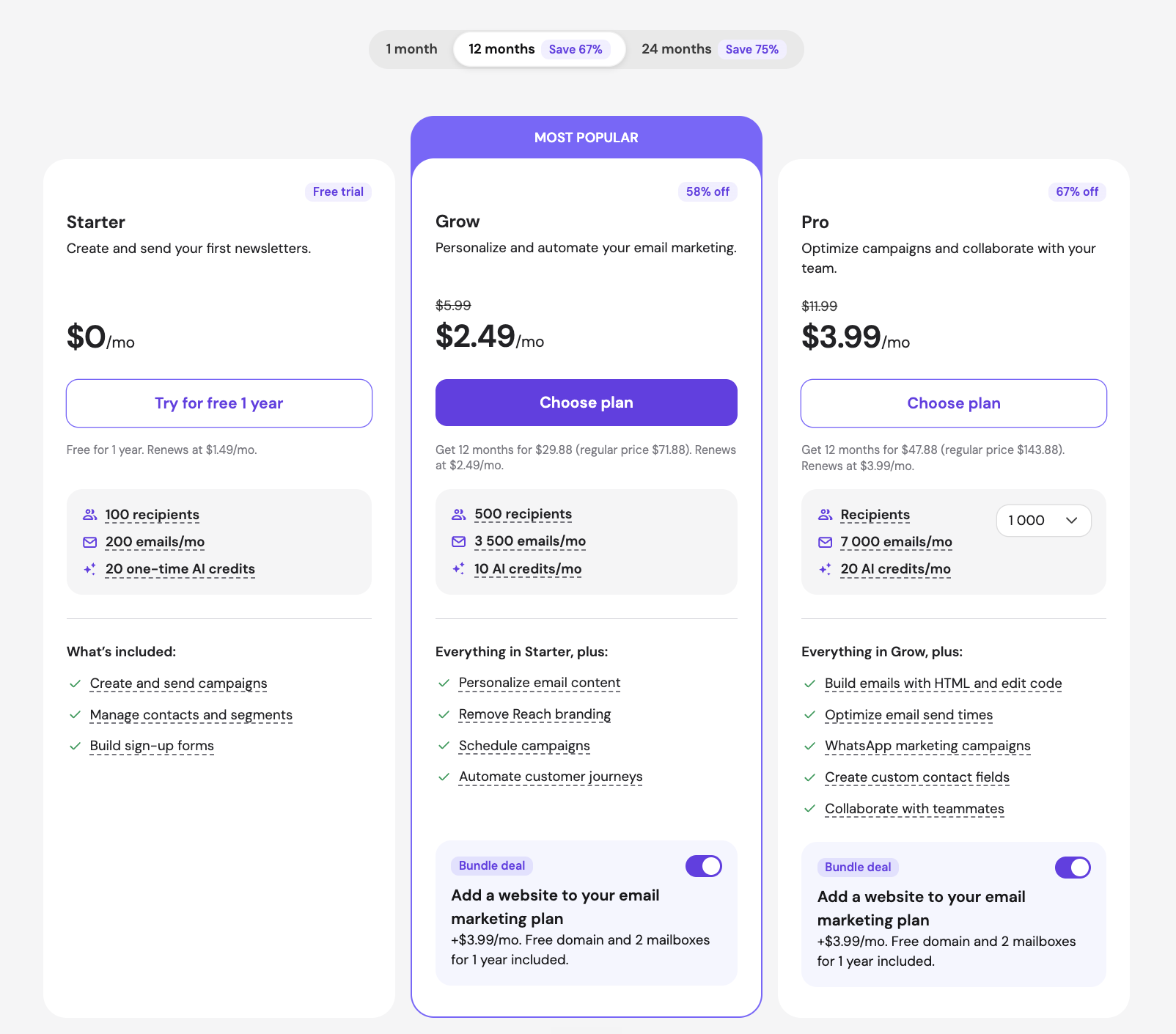Click the 100 recipients link

[x=152, y=515]
